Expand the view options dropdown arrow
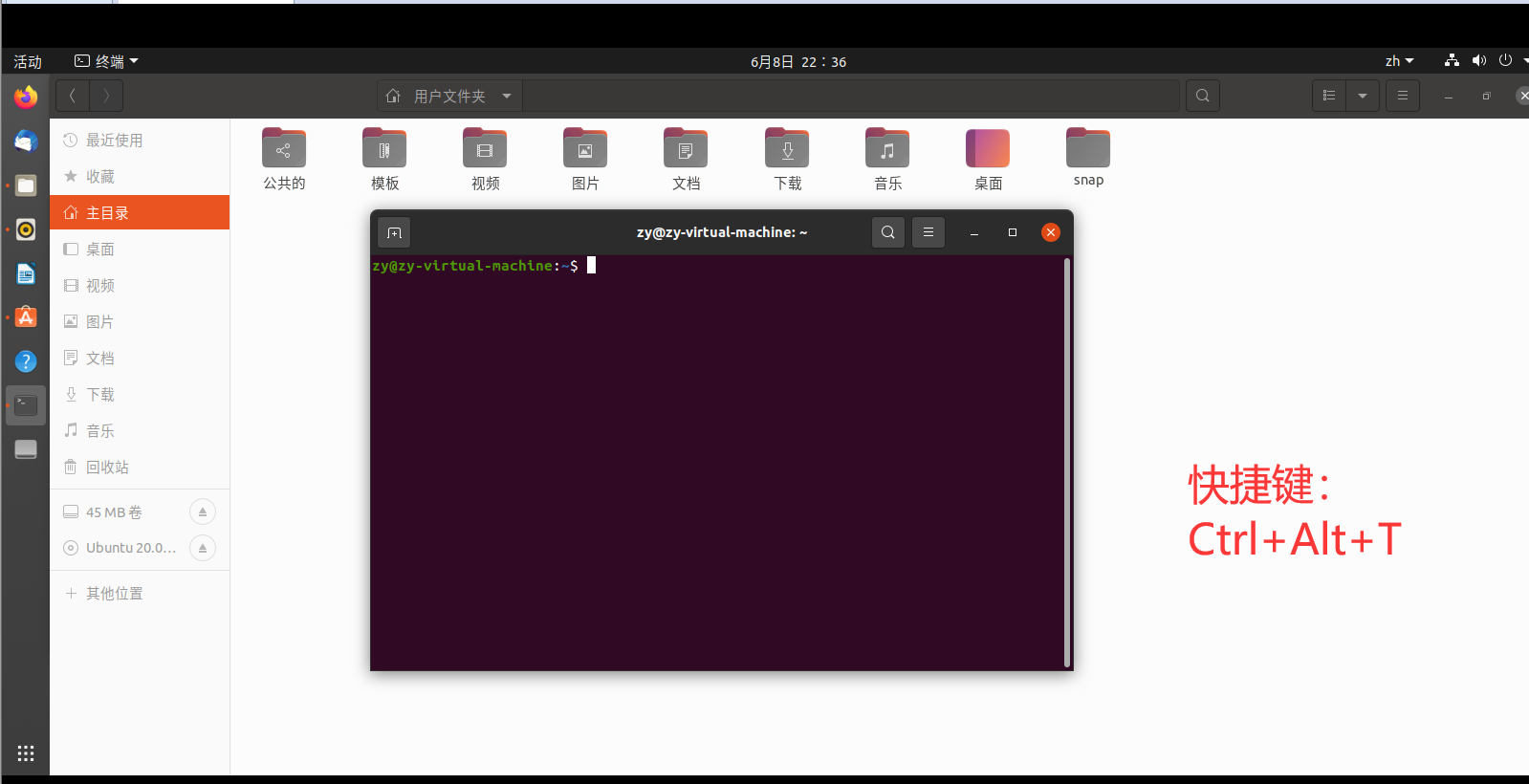 click(x=1363, y=96)
